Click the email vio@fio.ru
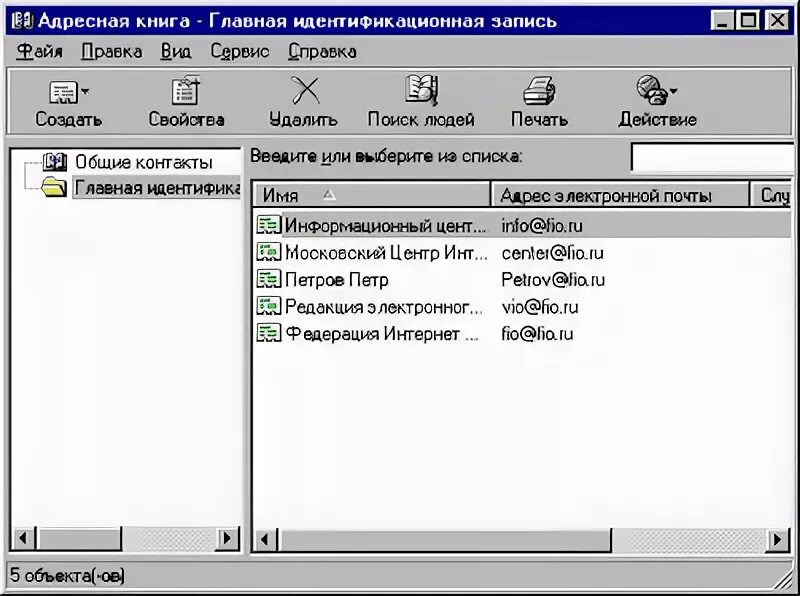This screenshot has width=800, height=596. [x=540, y=307]
